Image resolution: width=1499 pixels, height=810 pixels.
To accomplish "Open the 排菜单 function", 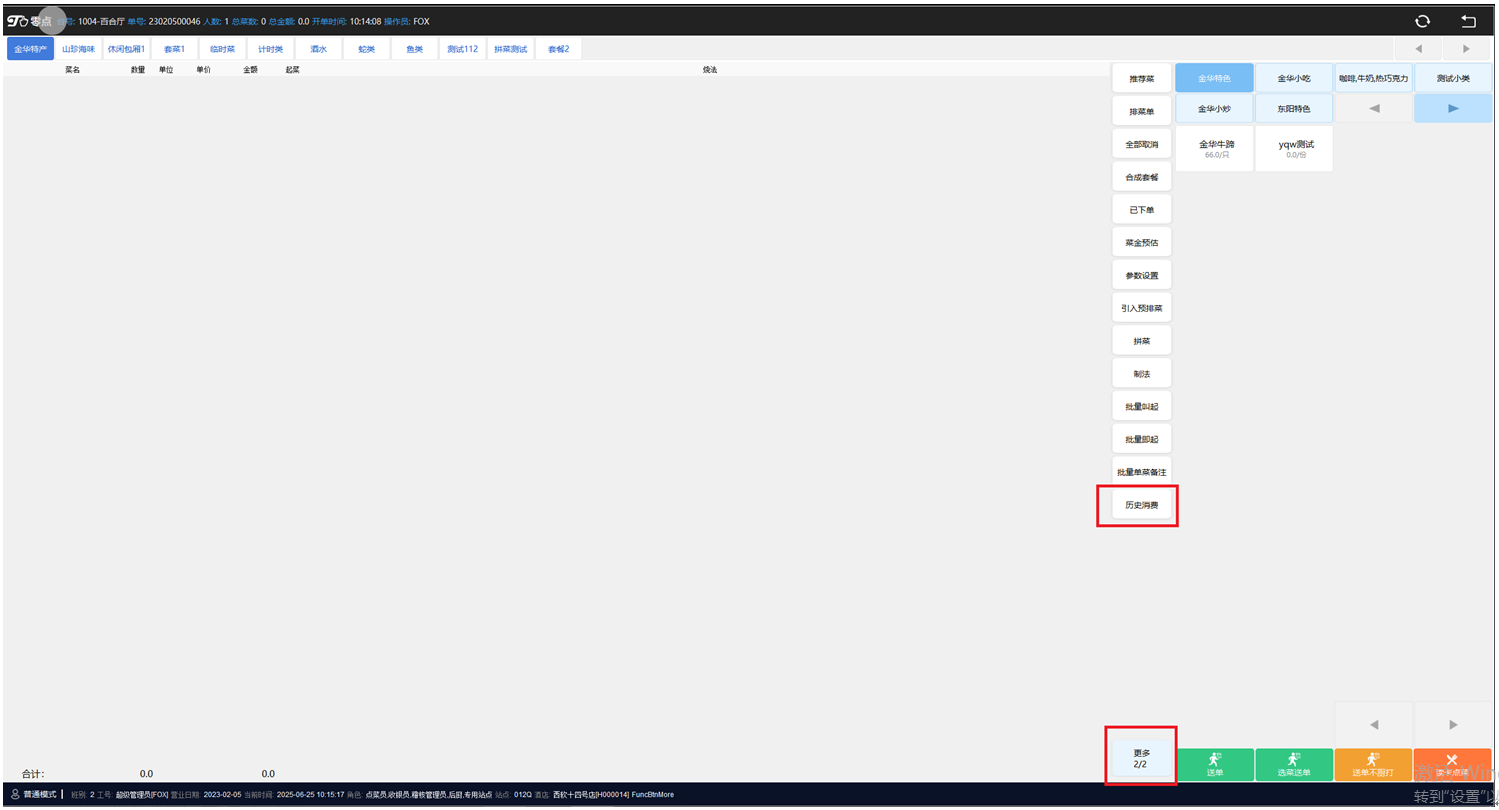I will [x=1141, y=111].
